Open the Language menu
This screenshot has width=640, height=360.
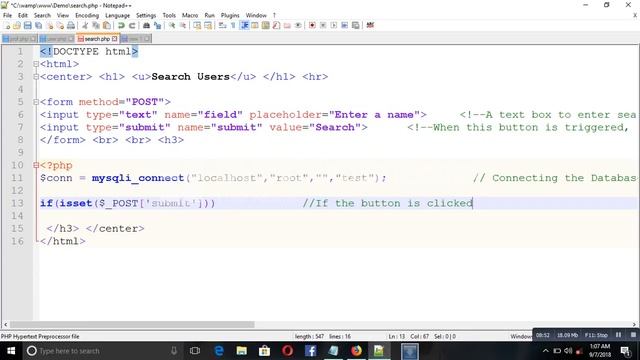coord(117,15)
